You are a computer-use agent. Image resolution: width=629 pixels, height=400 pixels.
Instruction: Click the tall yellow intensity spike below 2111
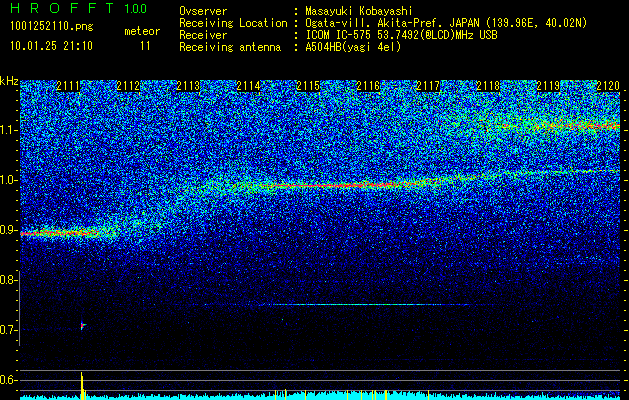click(x=82, y=385)
